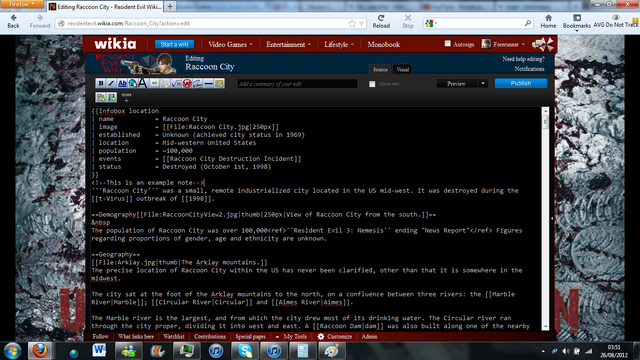
Task: Click Wikia activity icon at top right
Action: coord(542,44)
